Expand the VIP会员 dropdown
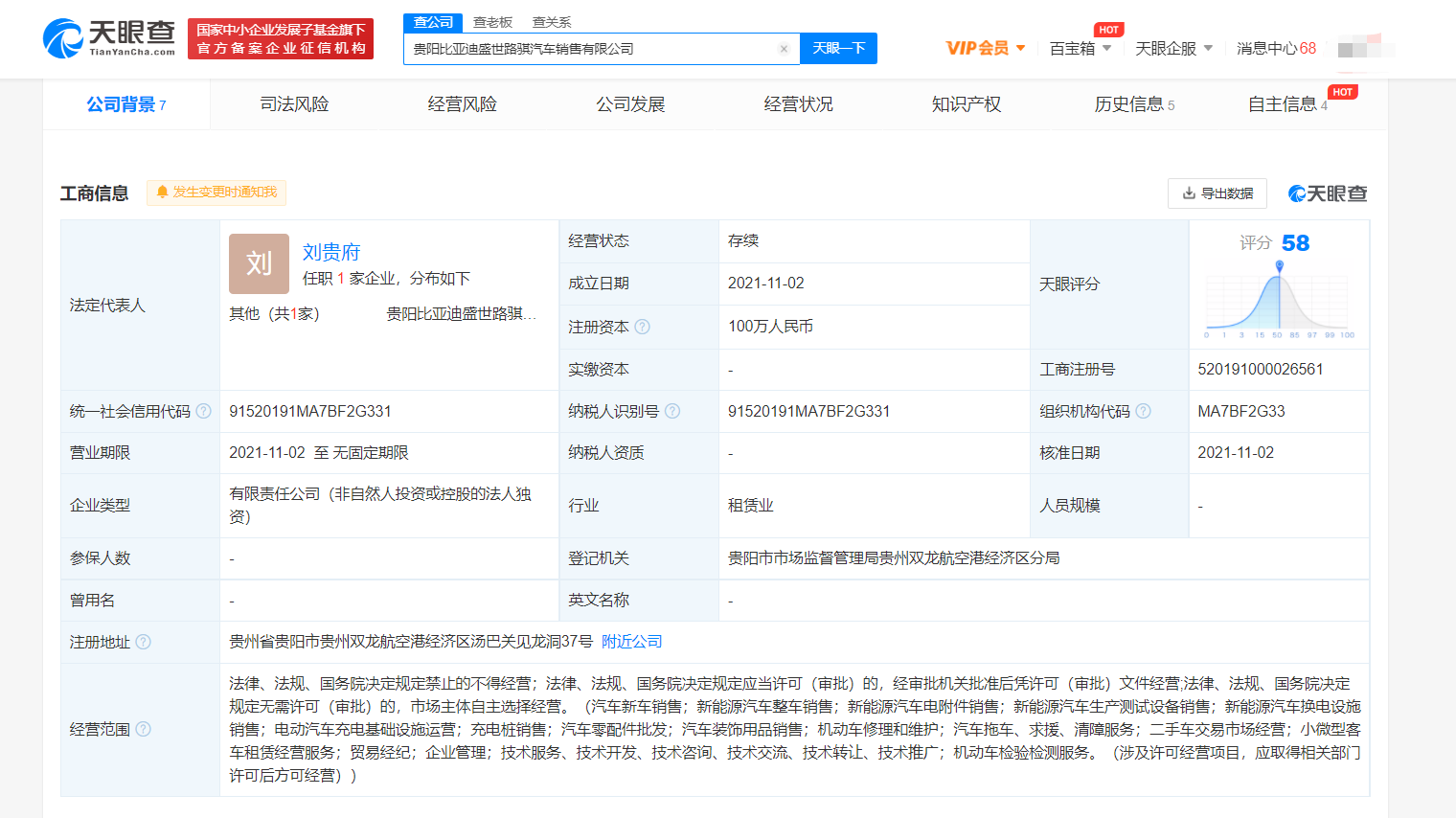Screen dimensions: 1456x818 986,48
